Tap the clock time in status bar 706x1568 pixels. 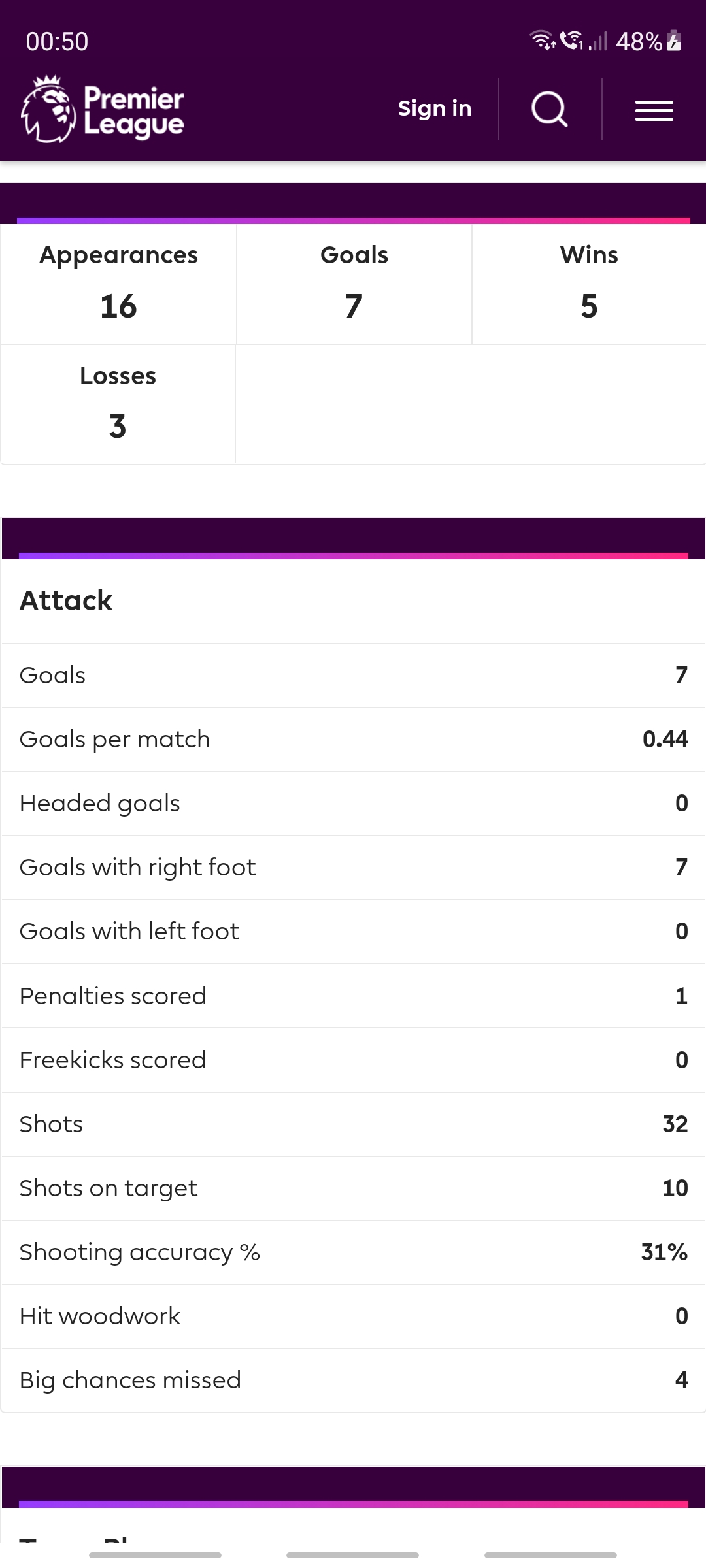[57, 42]
